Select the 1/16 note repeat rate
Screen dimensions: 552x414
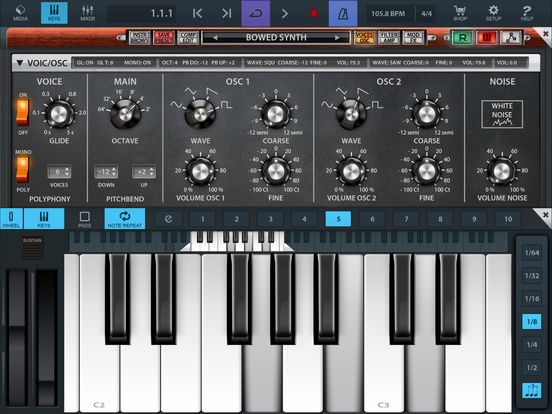point(532,299)
